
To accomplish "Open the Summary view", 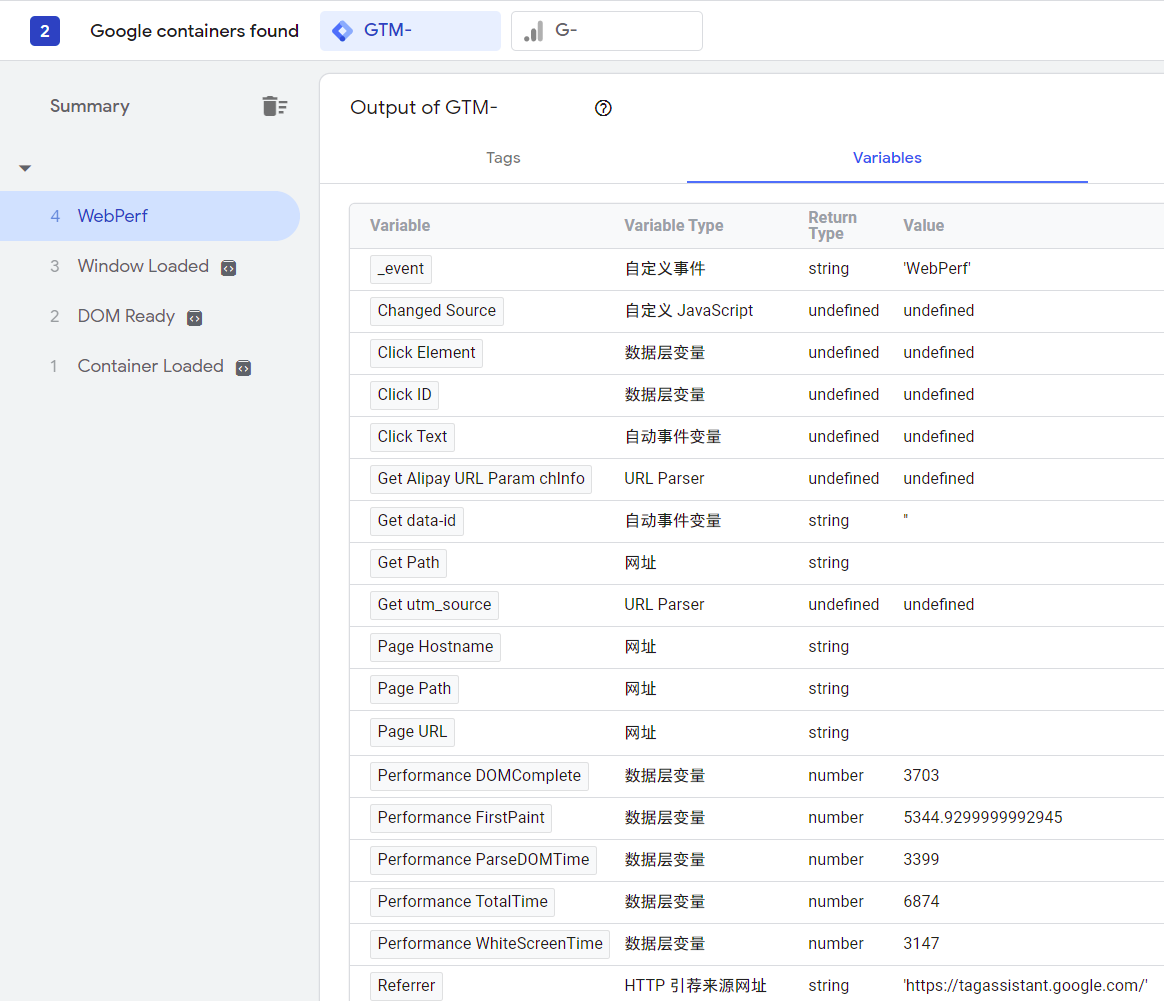I will coord(90,106).
